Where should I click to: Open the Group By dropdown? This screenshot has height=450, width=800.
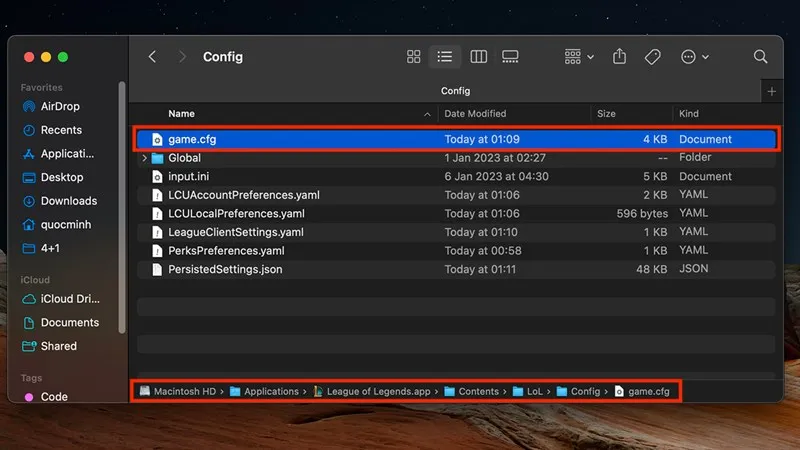pyautogui.click(x=578, y=57)
